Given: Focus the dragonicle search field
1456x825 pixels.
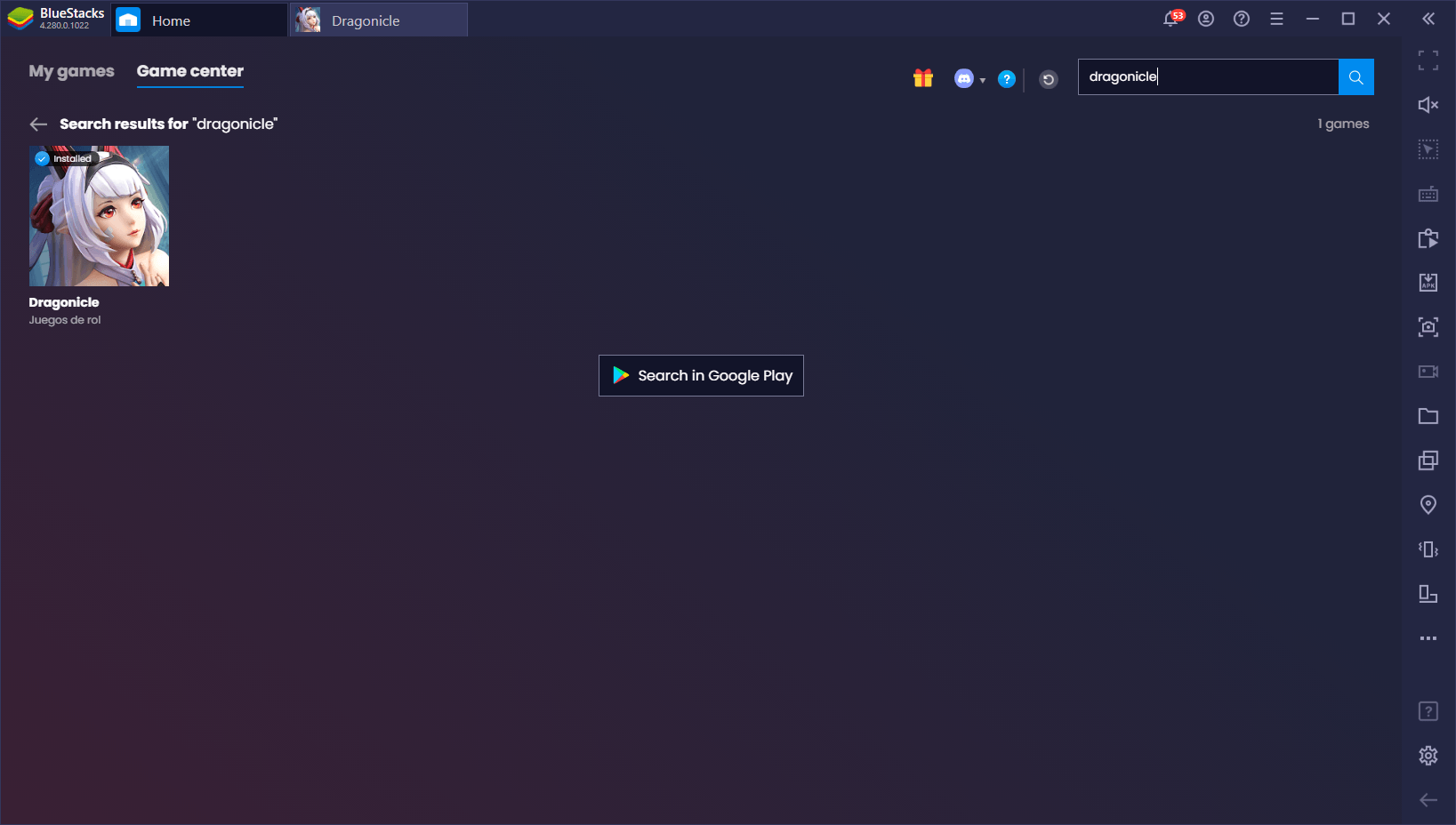Looking at the screenshot, I should 1208,77.
